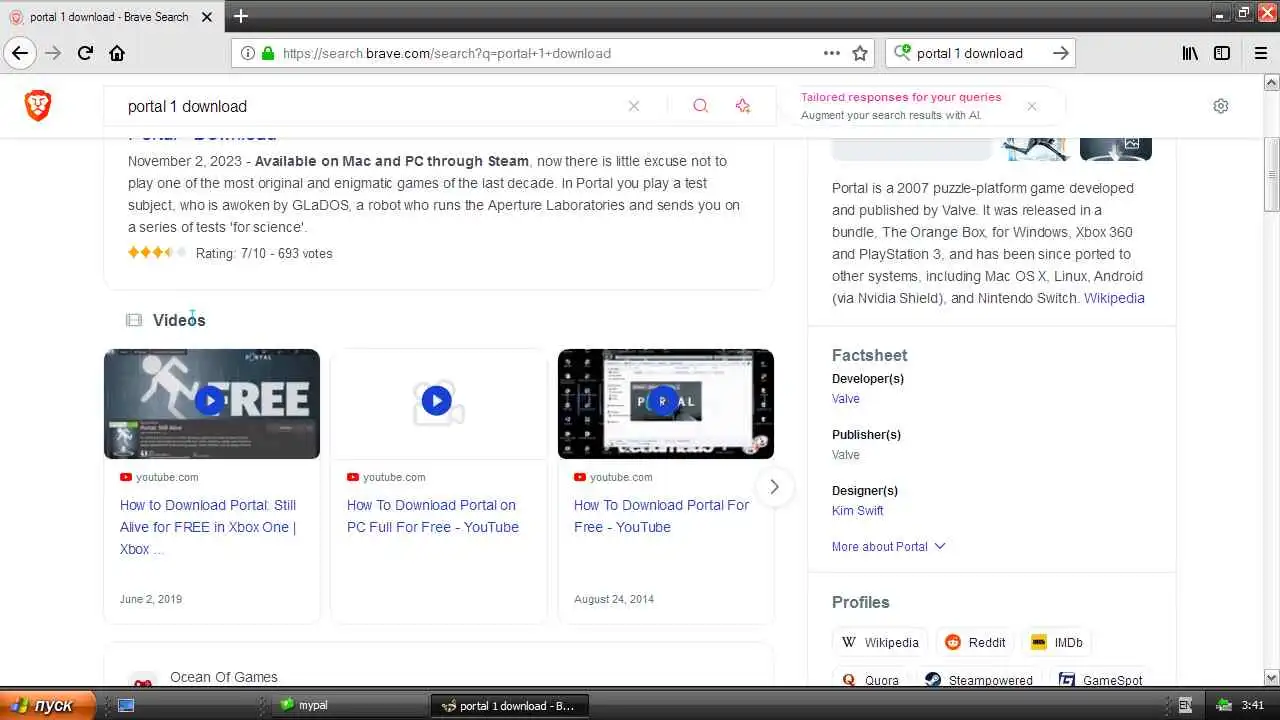Click the rating stars in the result
Image resolution: width=1280 pixels, height=720 pixels.
click(x=157, y=252)
